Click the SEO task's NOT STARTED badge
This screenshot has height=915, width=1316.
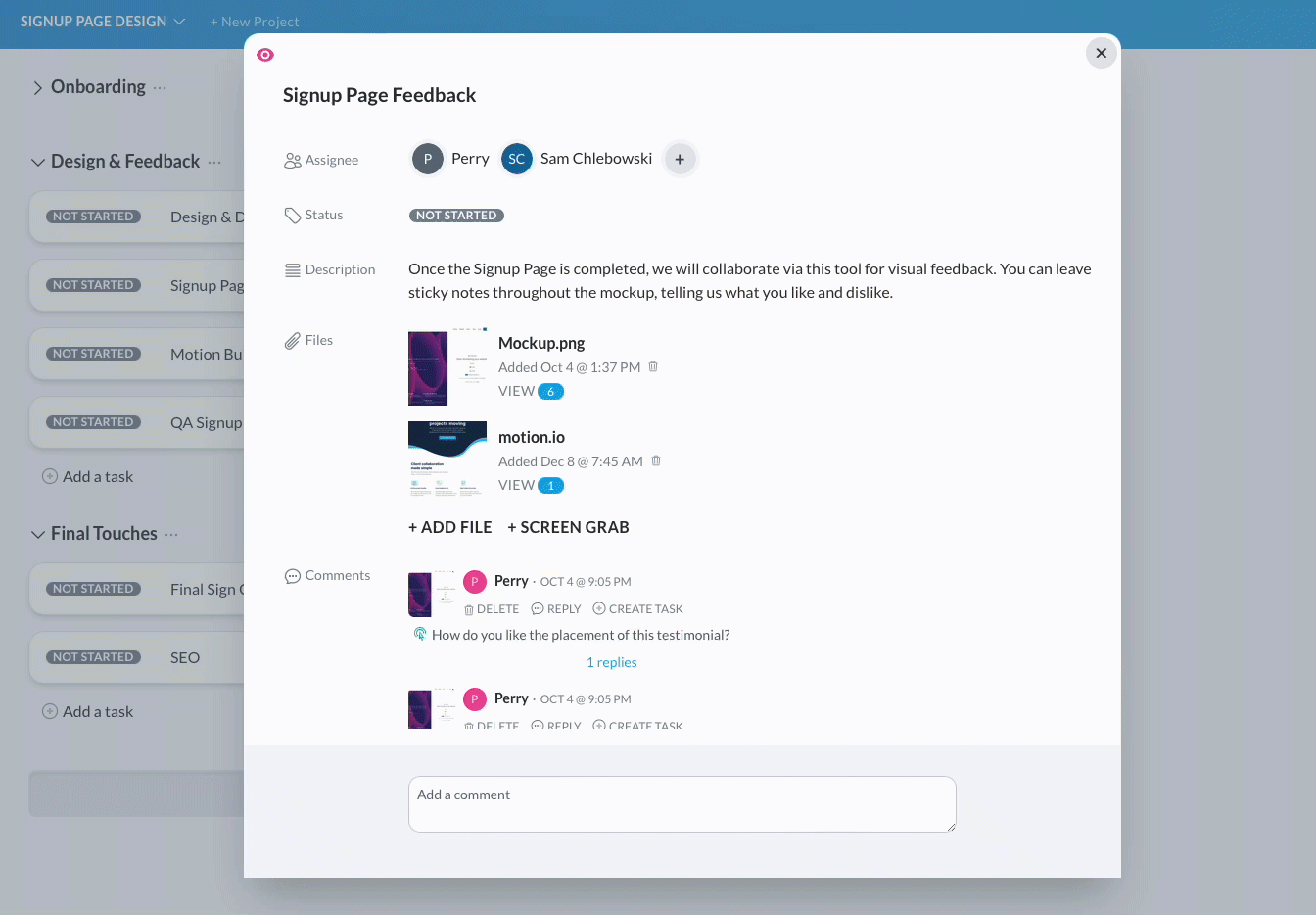point(93,657)
